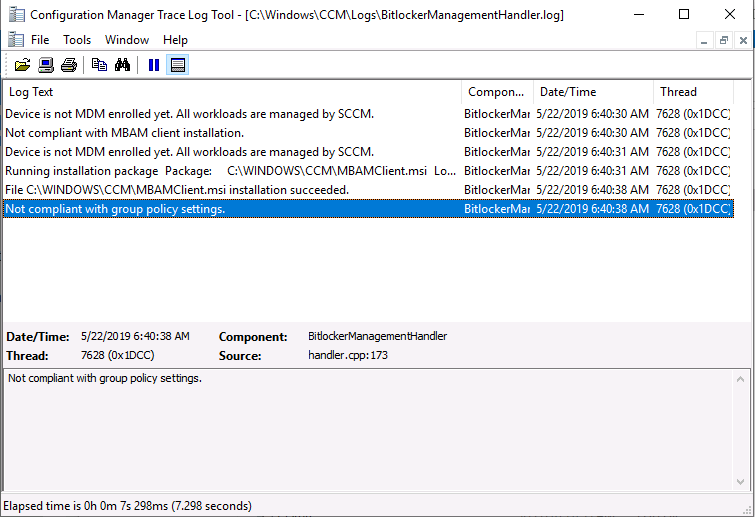Click the Thread value 7628 (0x1DCC) in details pane
This screenshot has width=755, height=517.
(x=117, y=355)
